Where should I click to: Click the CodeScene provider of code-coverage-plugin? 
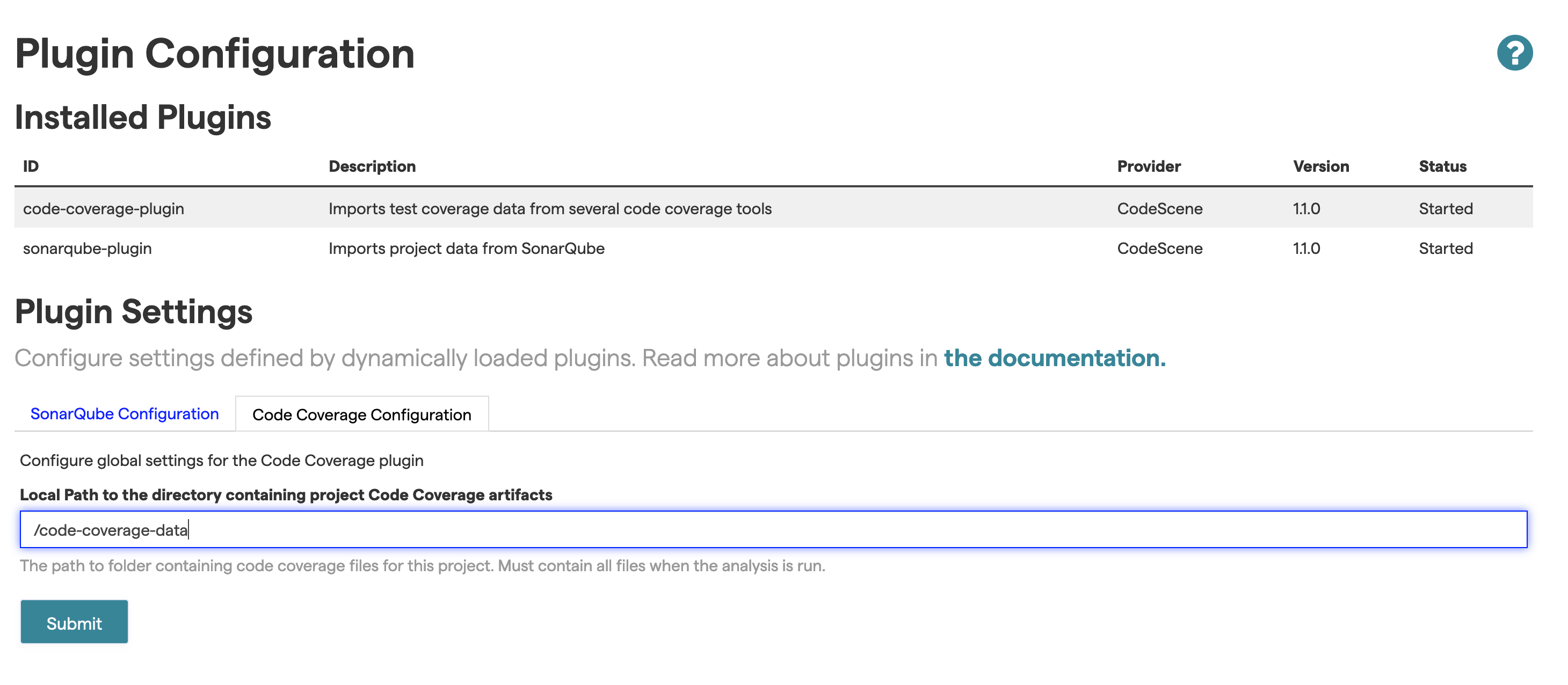(x=1159, y=208)
